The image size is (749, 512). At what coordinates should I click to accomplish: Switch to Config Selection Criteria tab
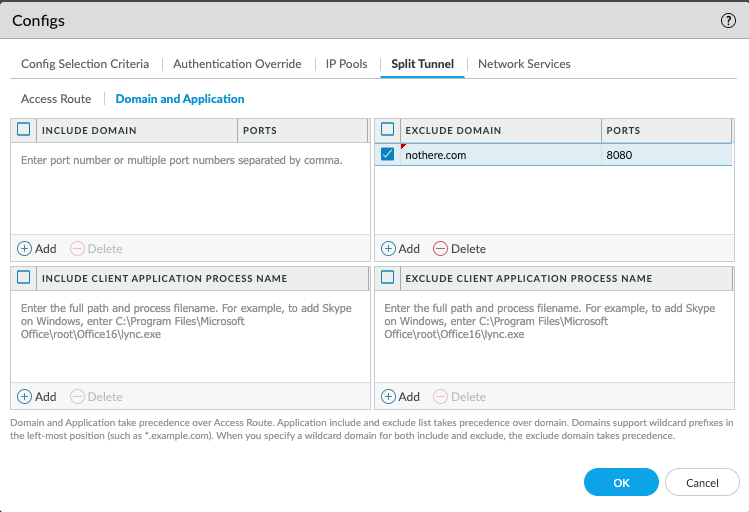point(85,64)
